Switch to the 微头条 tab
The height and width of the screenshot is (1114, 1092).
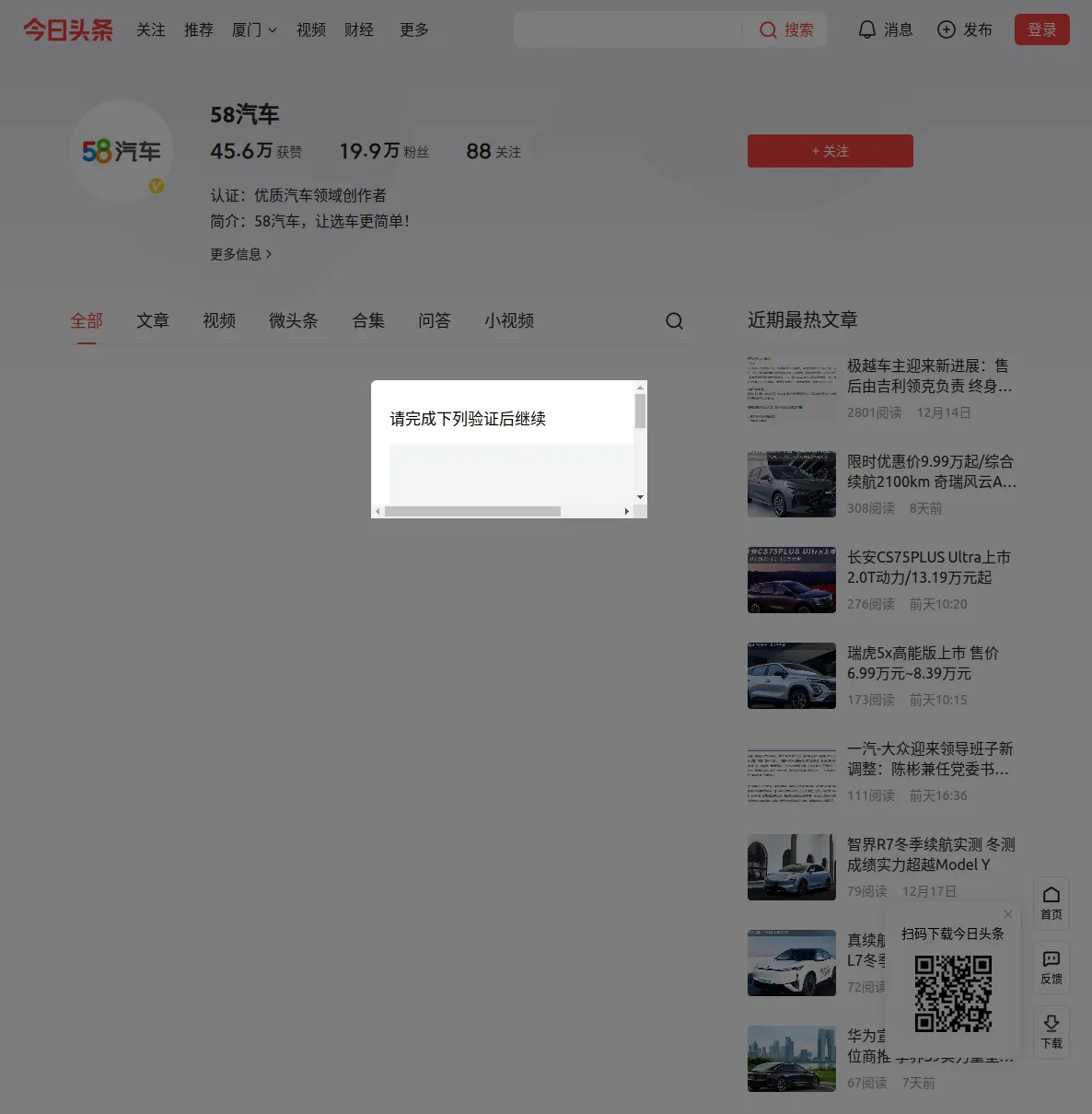tap(294, 320)
